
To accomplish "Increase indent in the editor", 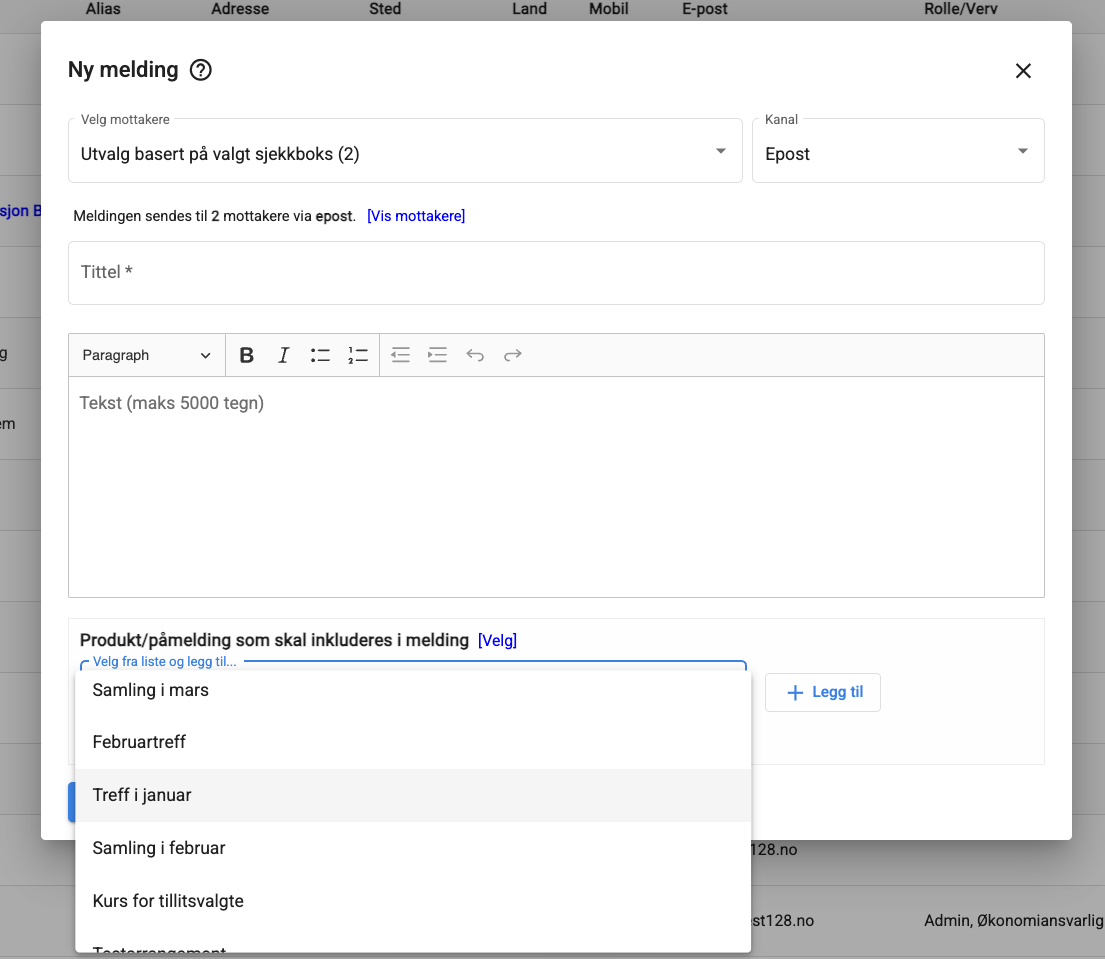I will (x=438, y=355).
